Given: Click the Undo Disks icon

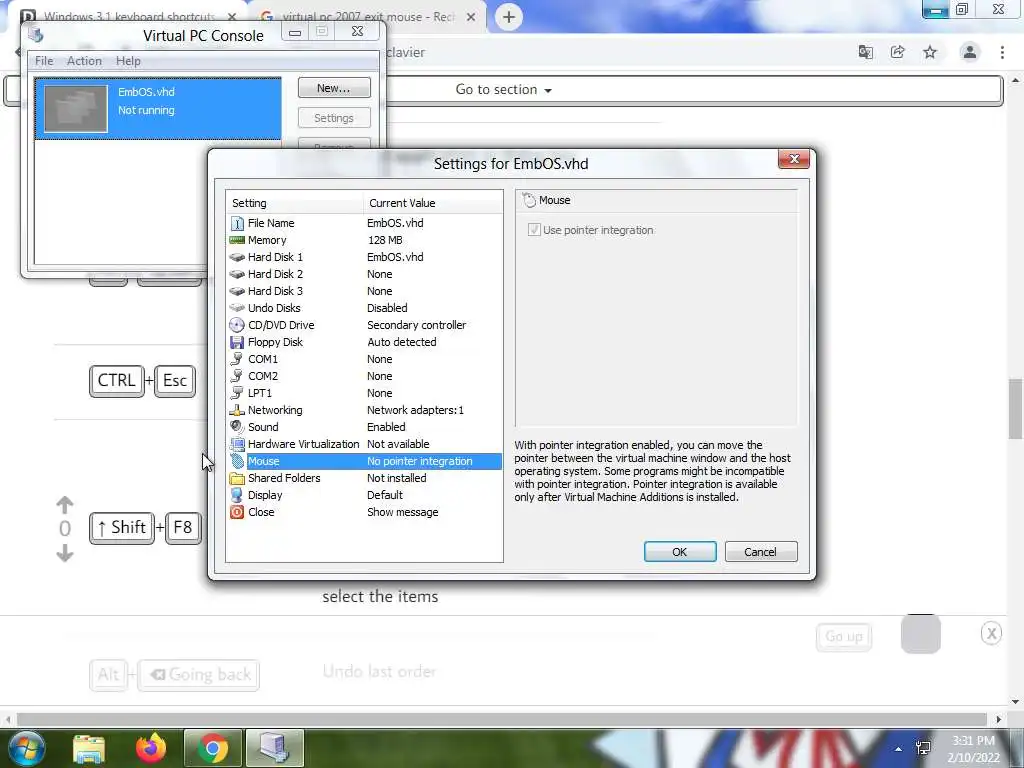Looking at the screenshot, I should tap(237, 308).
